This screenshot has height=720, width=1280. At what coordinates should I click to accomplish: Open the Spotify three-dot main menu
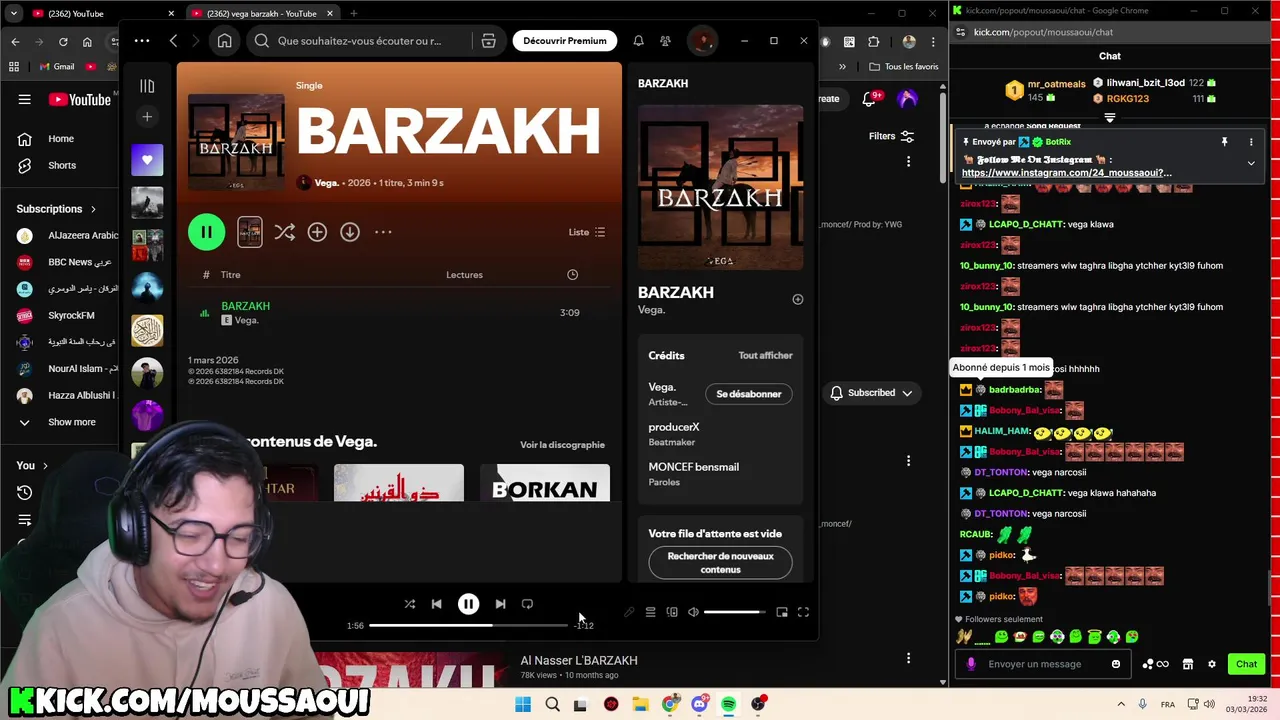(142, 41)
